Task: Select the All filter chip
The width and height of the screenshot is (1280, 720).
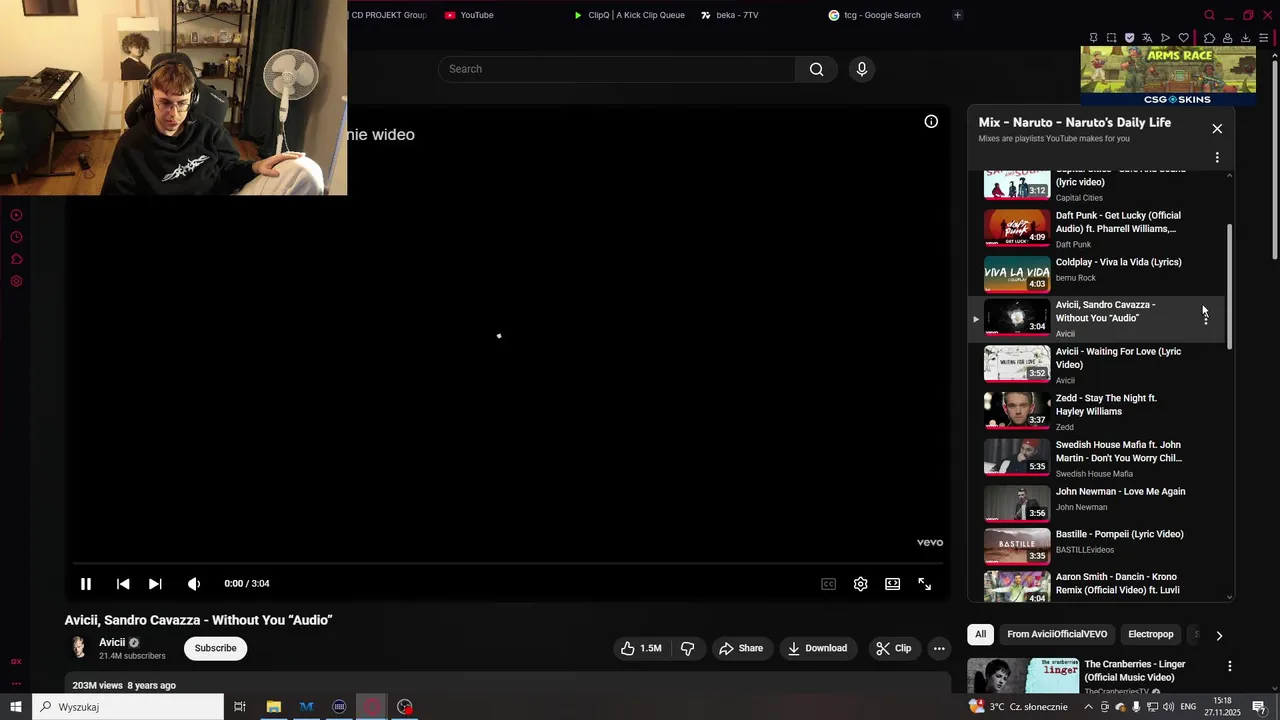Action: [x=981, y=634]
